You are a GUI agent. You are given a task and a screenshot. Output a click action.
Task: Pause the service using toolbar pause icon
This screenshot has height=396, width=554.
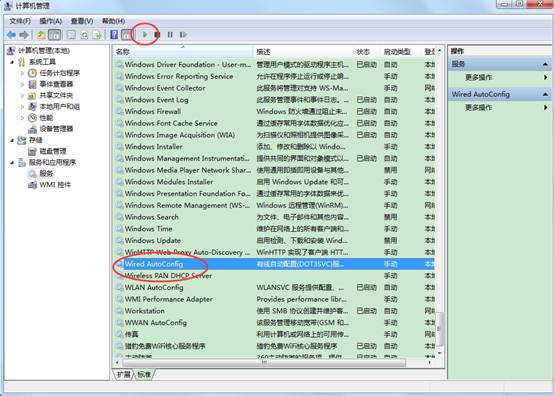(x=170, y=35)
